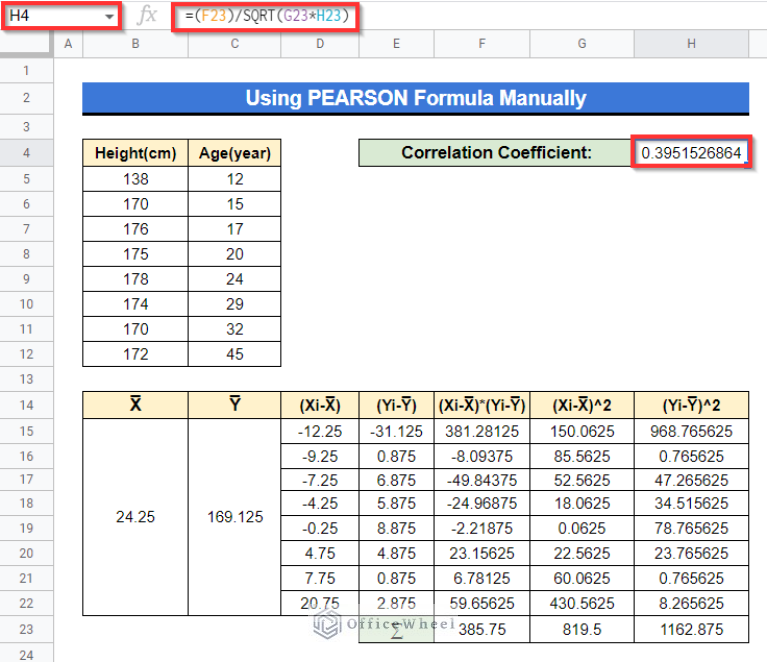This screenshot has height=662, width=767.
Task: Select result cell 0.3951526864
Action: coord(691,153)
